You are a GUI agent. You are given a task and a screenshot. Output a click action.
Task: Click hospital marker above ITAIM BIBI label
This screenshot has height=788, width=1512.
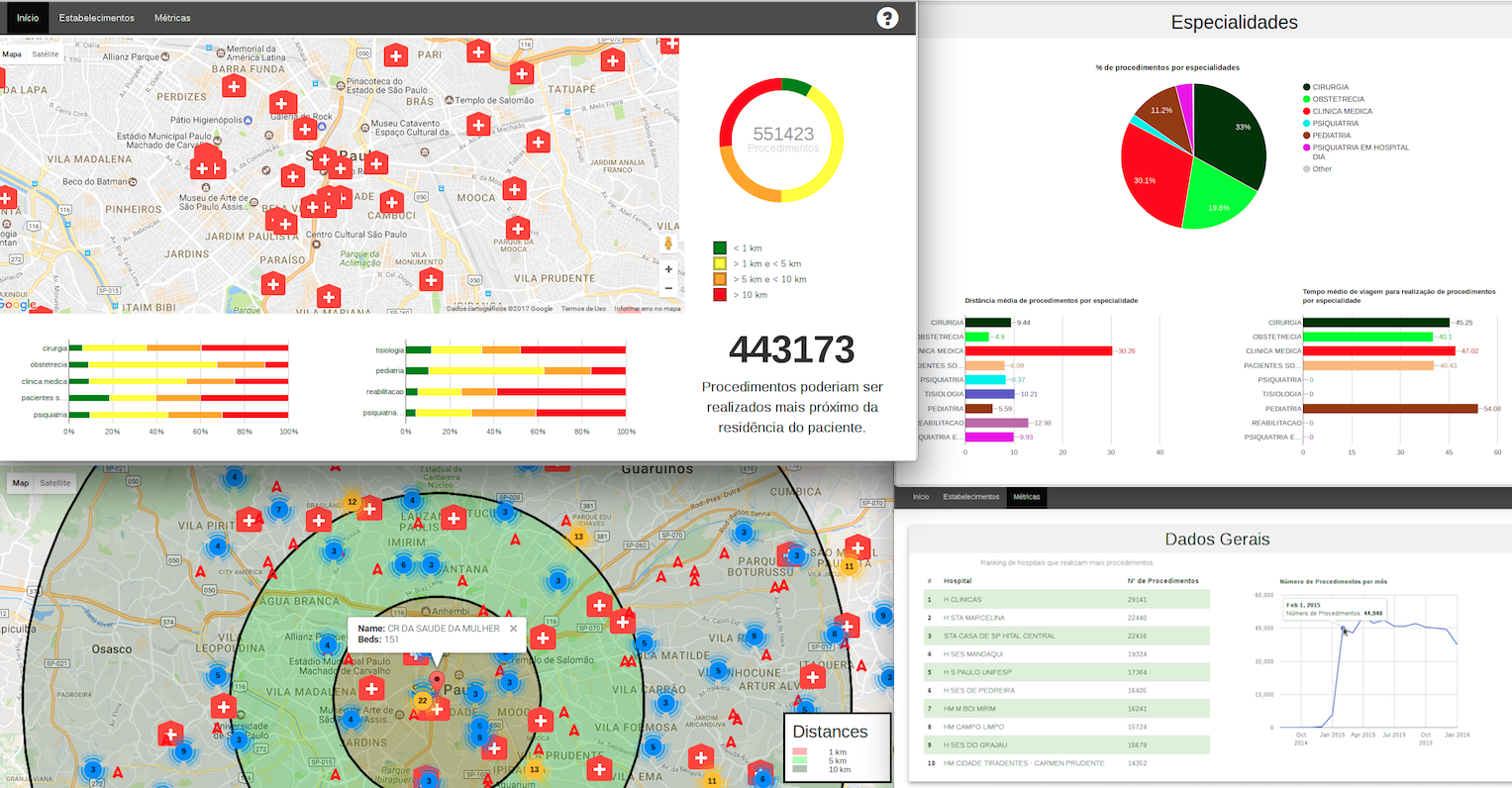tap(273, 284)
